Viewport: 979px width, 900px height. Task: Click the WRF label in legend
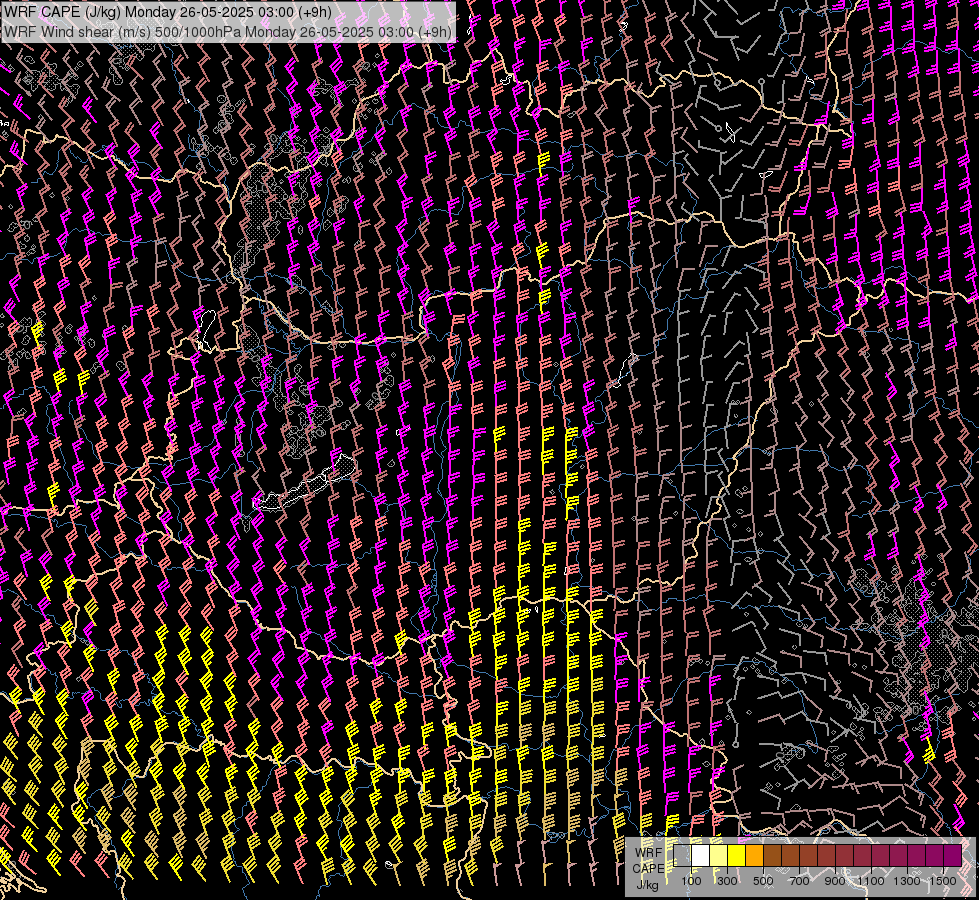[x=648, y=853]
